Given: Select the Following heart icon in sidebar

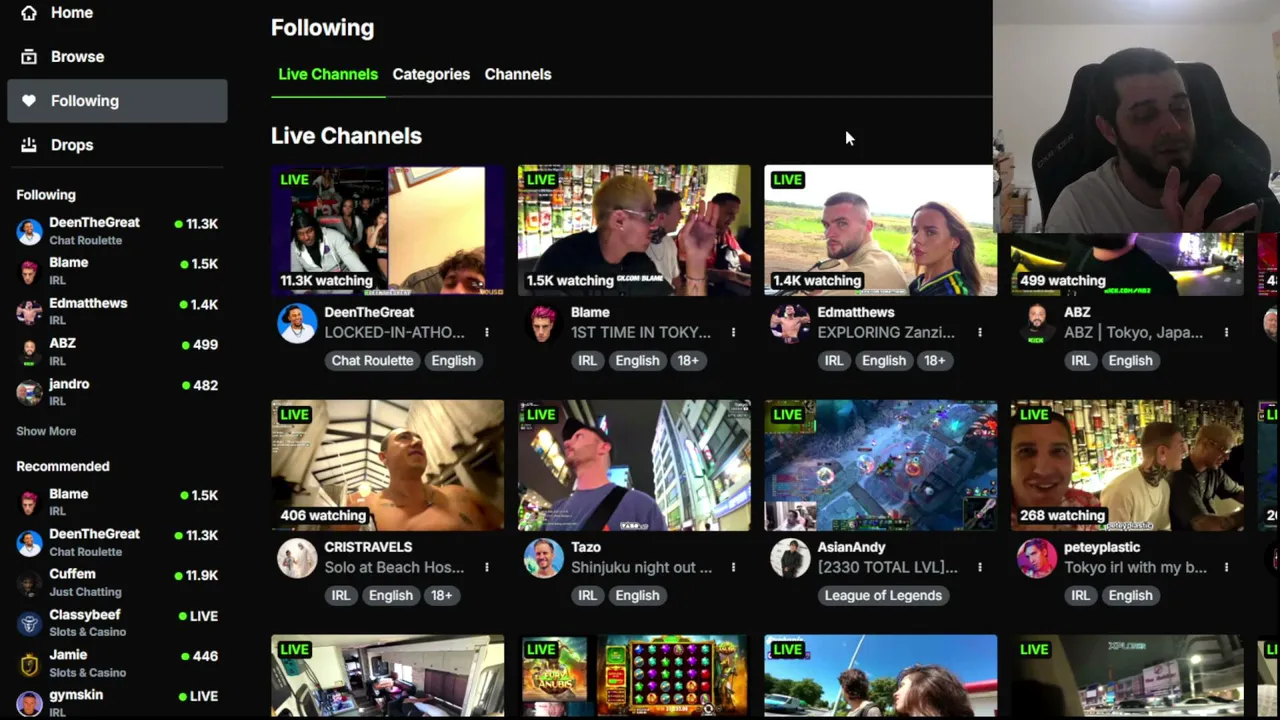Looking at the screenshot, I should click(x=29, y=101).
